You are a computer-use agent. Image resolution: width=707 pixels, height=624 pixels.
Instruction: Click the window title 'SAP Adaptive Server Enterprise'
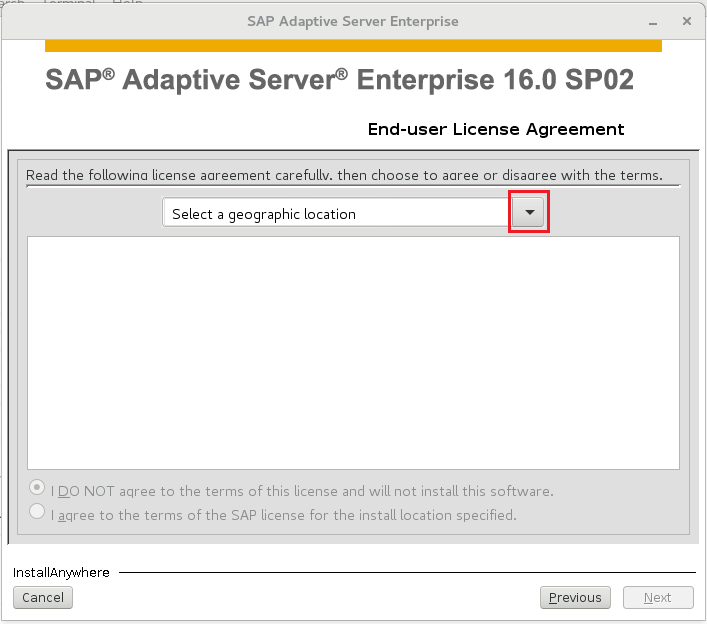[353, 21]
